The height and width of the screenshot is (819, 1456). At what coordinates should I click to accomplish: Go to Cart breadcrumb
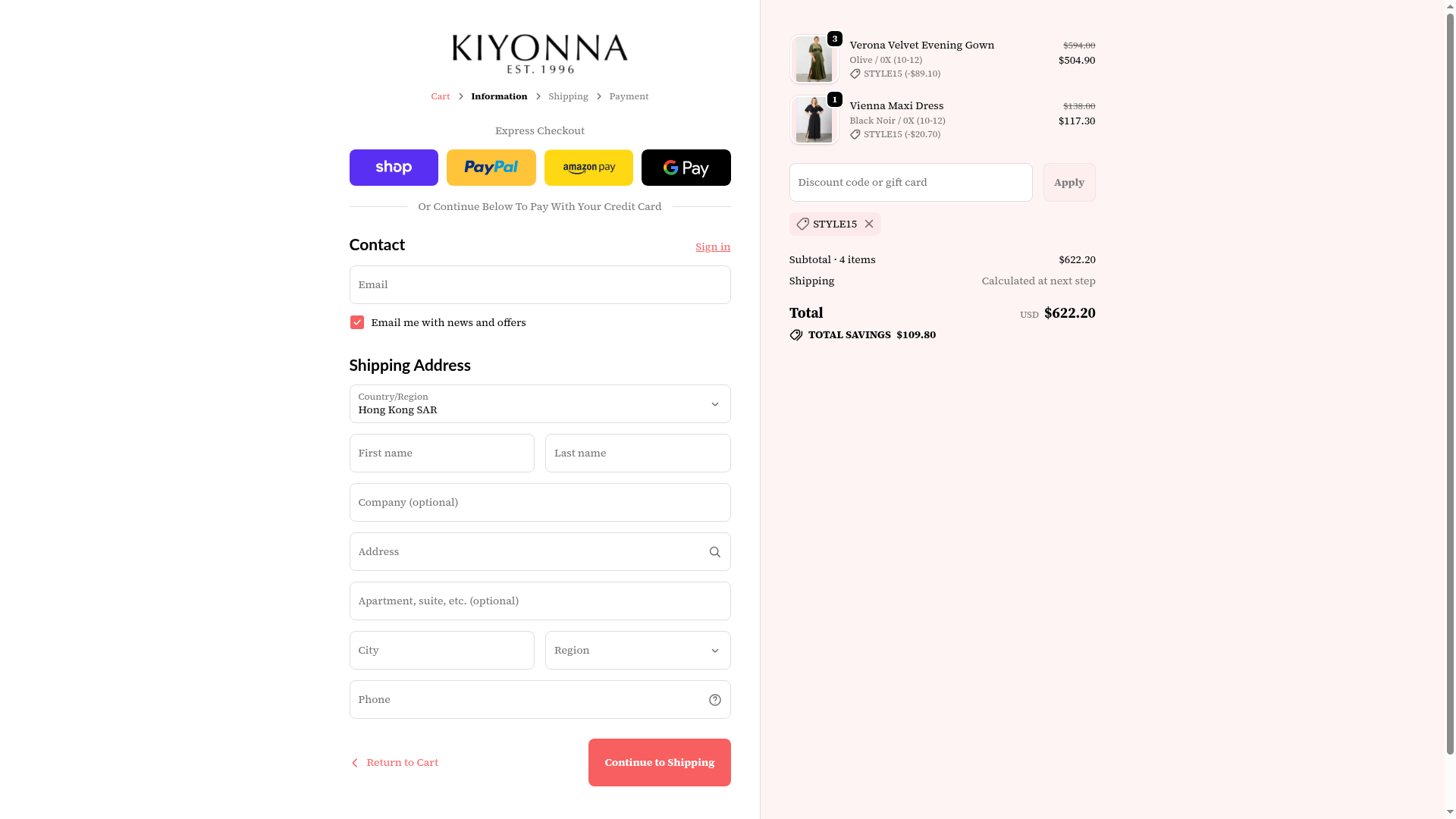tap(440, 96)
